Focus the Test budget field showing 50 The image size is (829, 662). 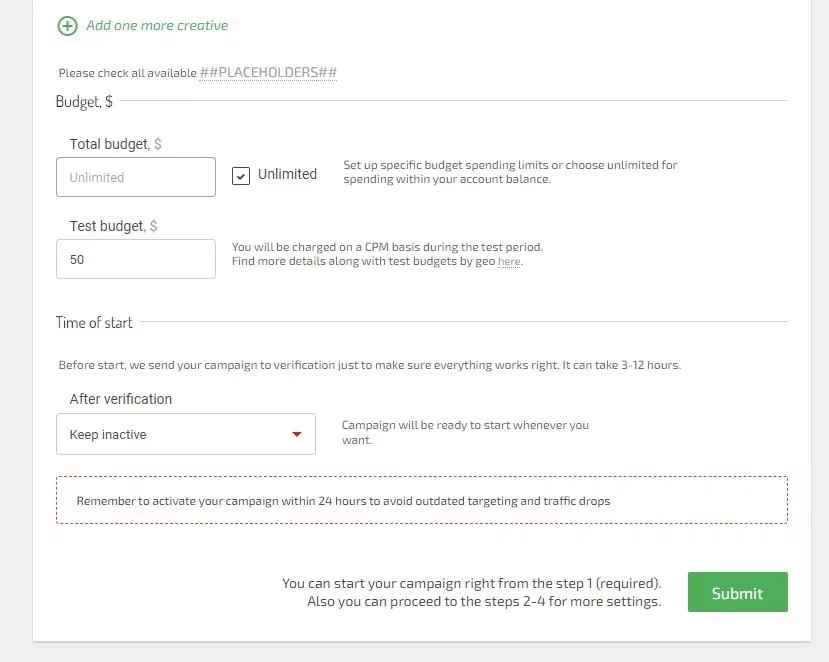(136, 259)
